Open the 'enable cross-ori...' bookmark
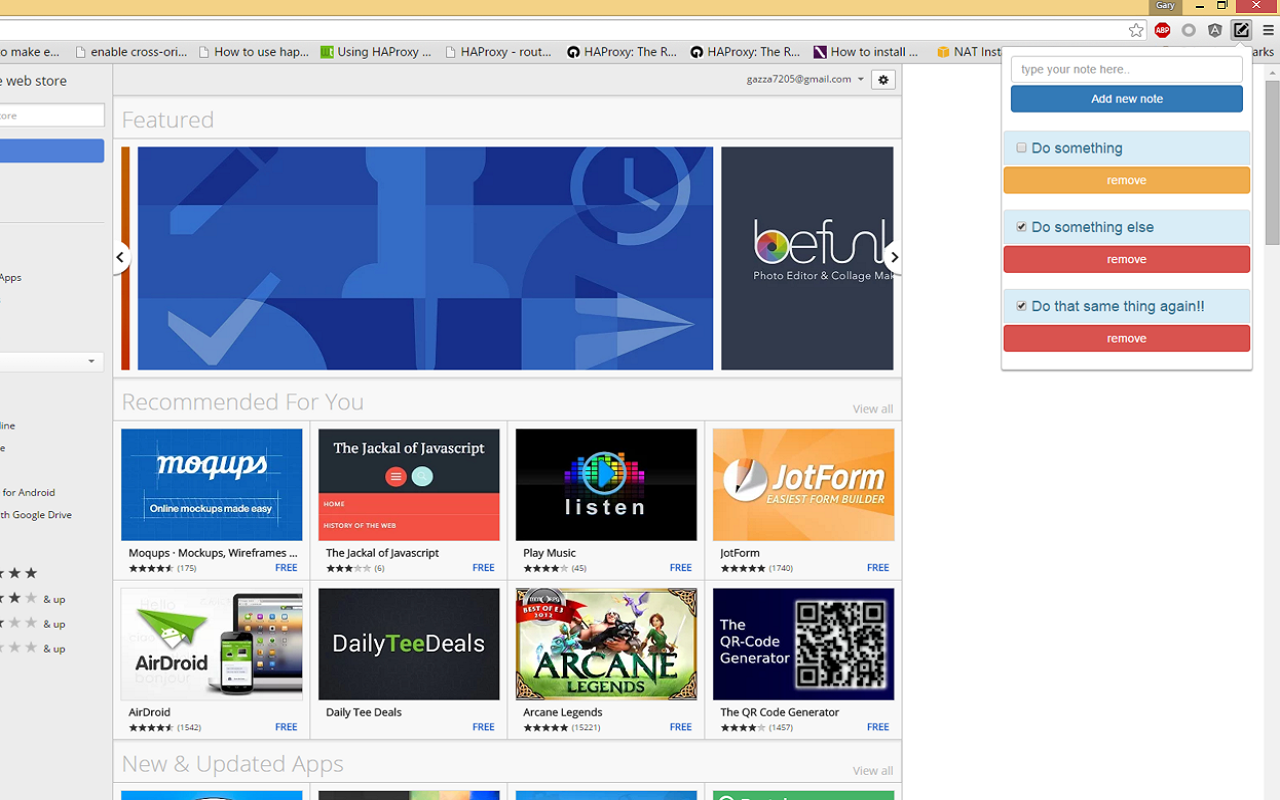 [x=131, y=52]
